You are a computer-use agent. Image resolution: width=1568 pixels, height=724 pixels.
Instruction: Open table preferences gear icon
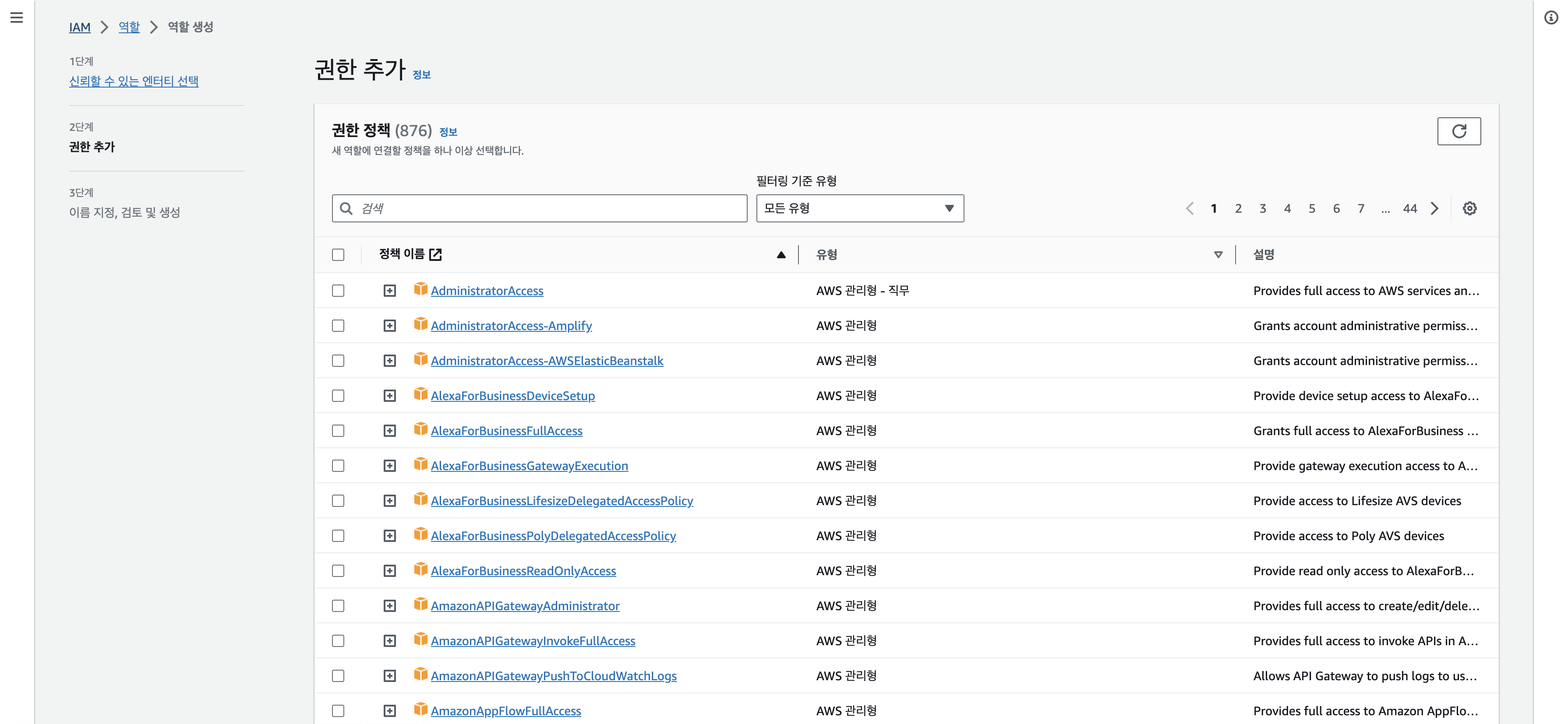(x=1469, y=209)
